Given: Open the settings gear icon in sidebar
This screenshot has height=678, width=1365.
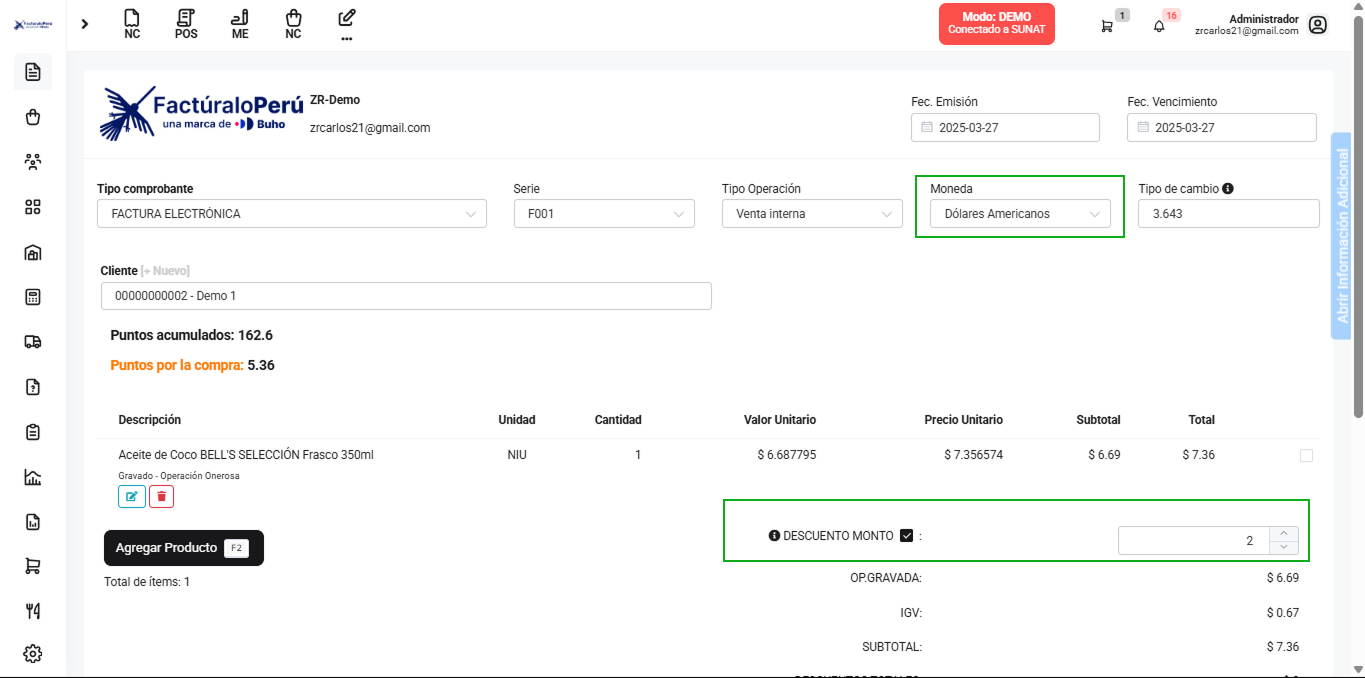Looking at the screenshot, I should tap(33, 653).
